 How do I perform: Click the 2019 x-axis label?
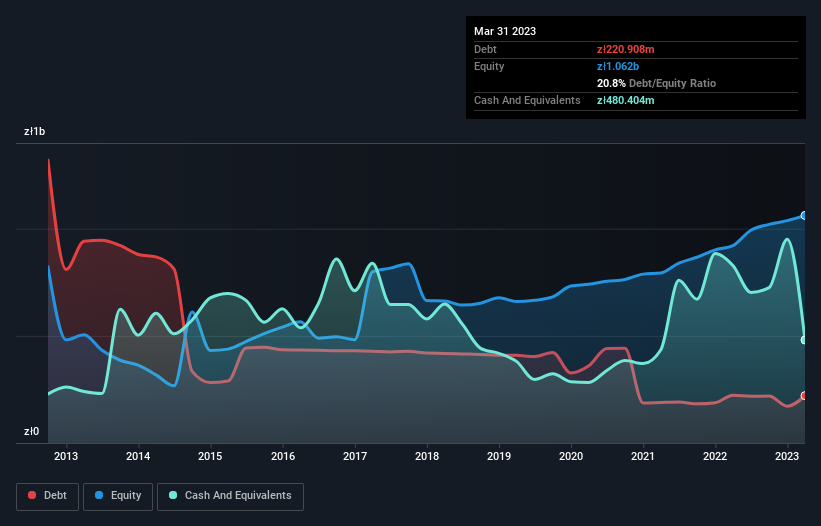pos(499,456)
